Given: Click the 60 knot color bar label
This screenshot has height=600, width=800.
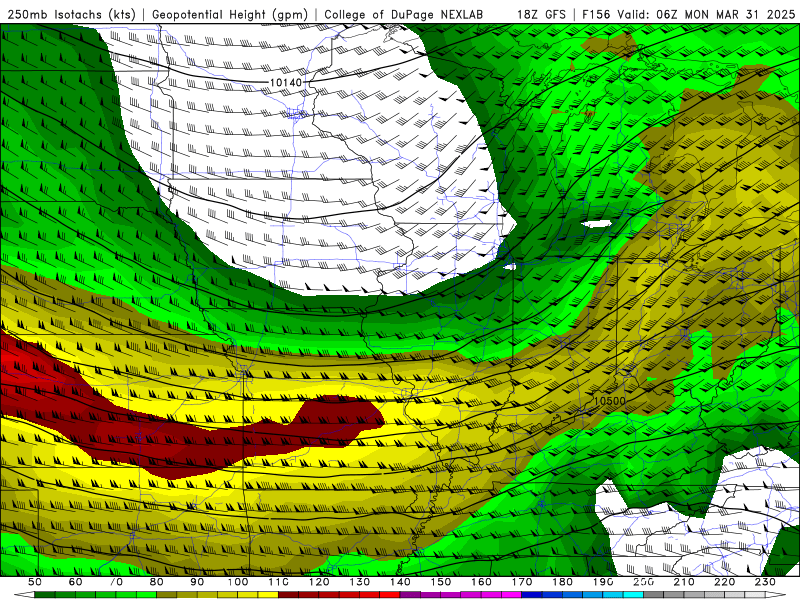Looking at the screenshot, I should [75, 582].
